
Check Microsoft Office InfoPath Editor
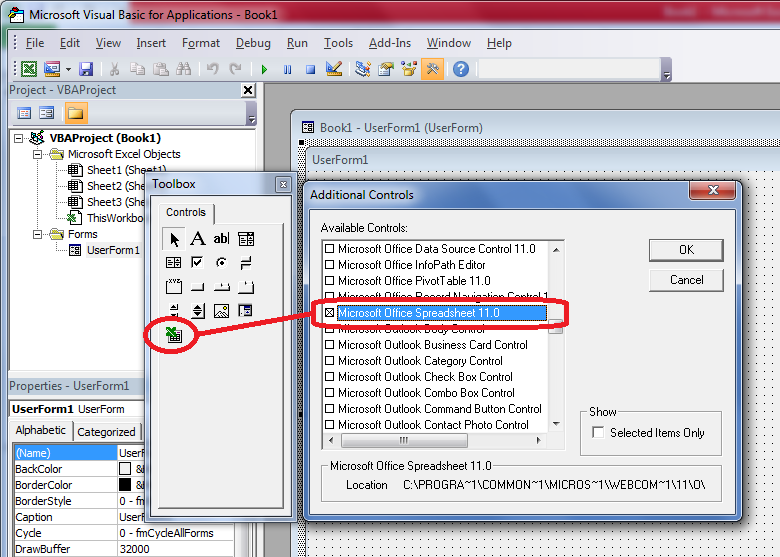(329, 265)
